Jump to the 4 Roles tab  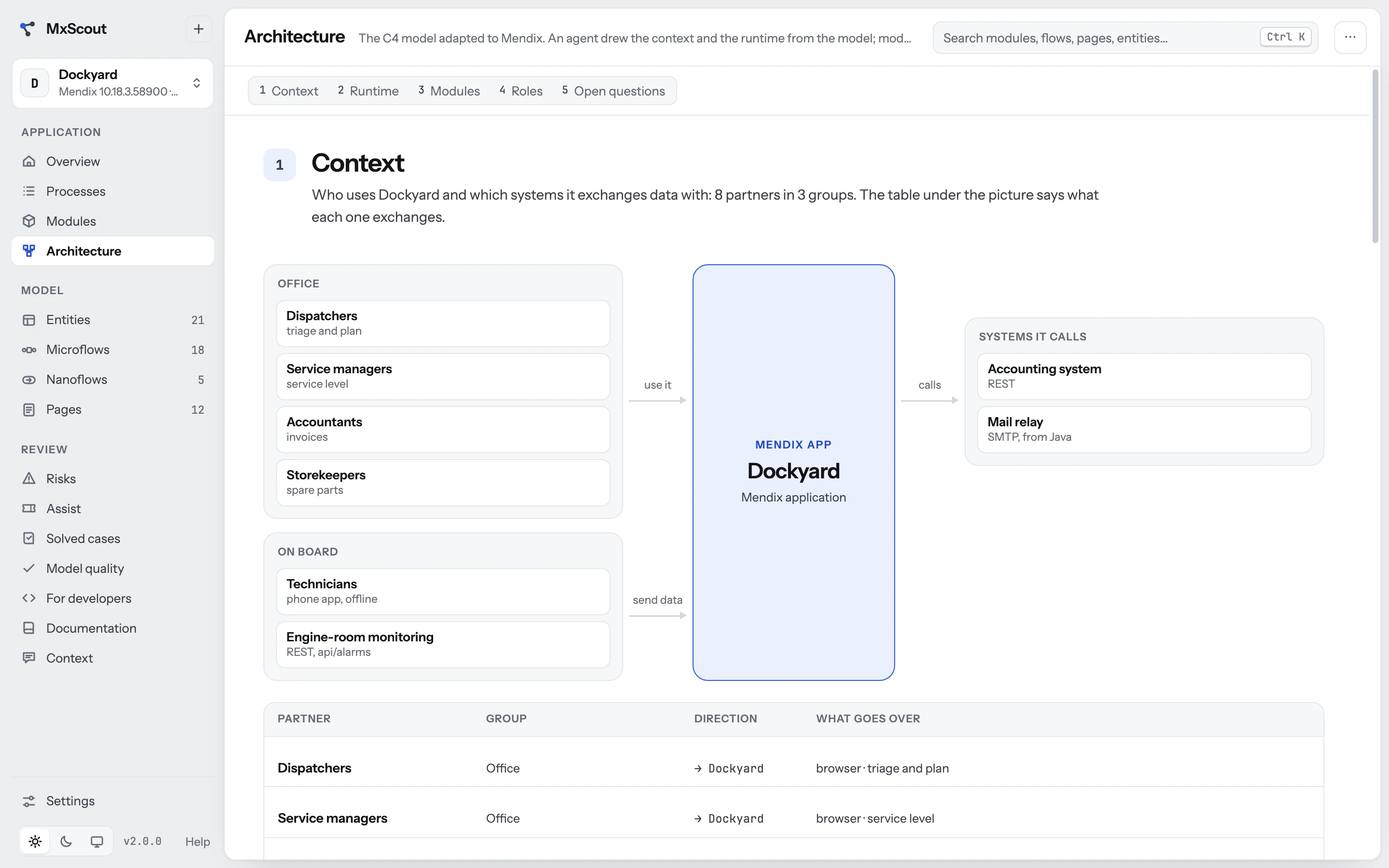tap(521, 91)
